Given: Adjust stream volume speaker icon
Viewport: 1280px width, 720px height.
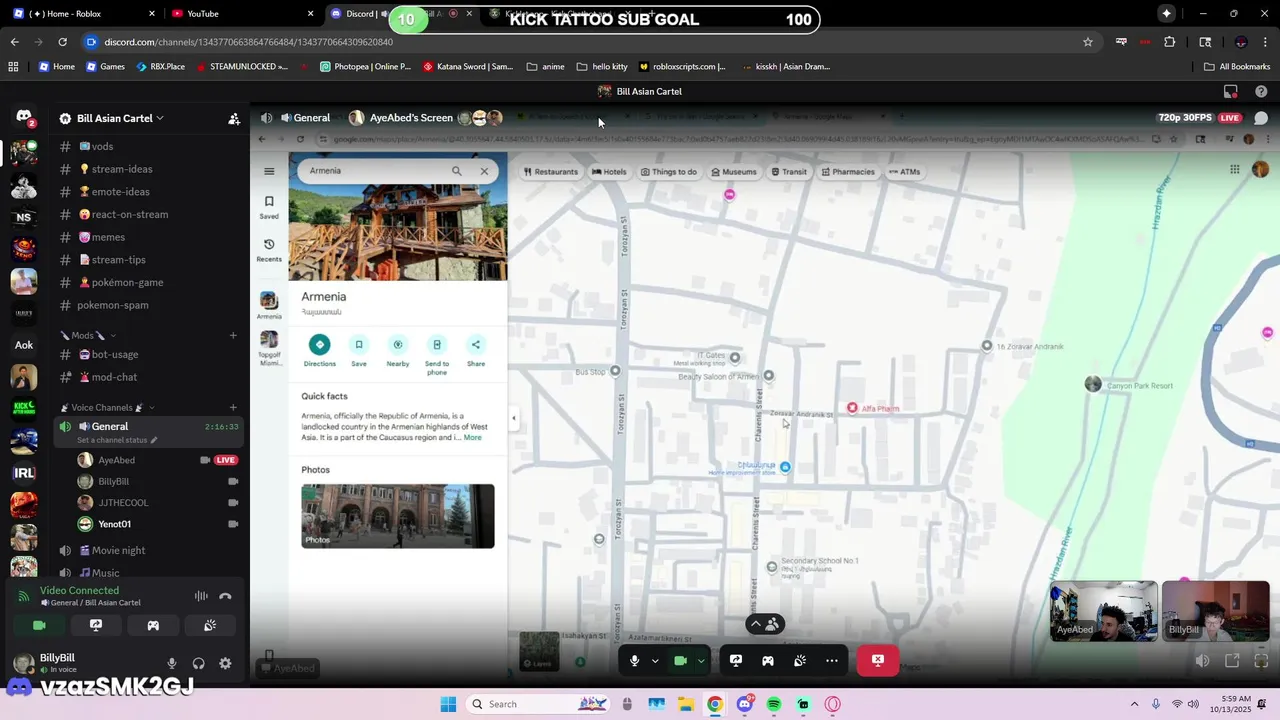Looking at the screenshot, I should (x=1203, y=660).
